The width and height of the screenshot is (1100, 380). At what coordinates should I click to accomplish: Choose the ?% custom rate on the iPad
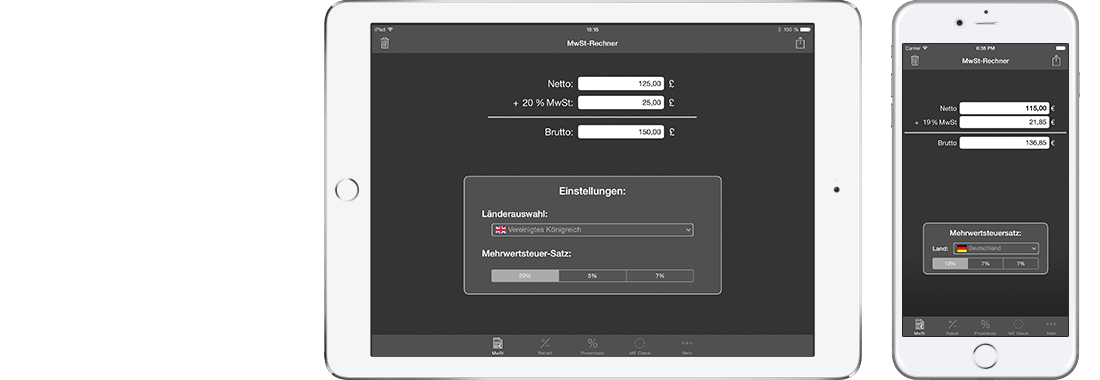tap(660, 276)
